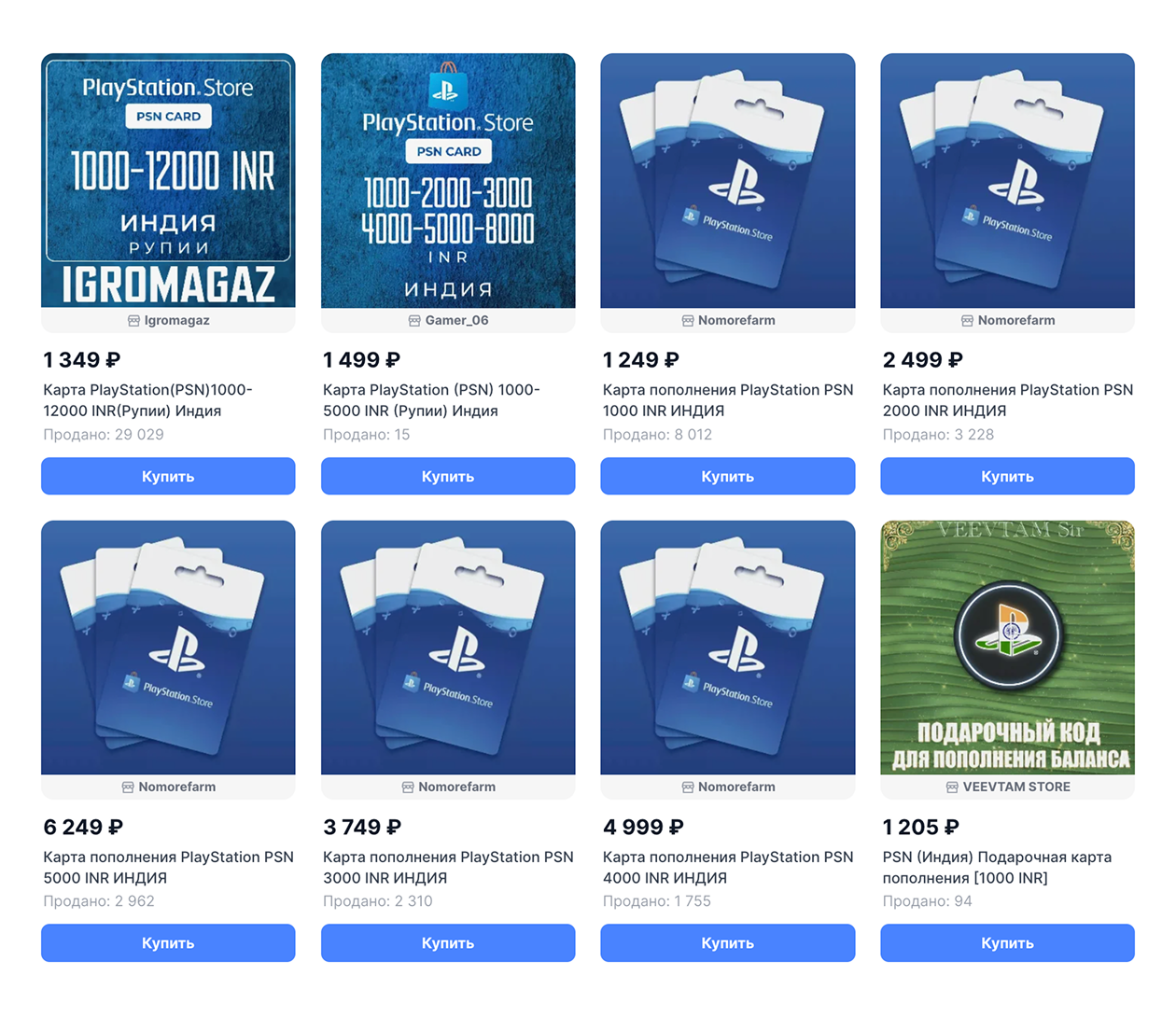Buy the 1 205 ₽ VEEVTAM gift card
Image resolution: width=1176 pixels, height=1017 pixels.
1007,942
